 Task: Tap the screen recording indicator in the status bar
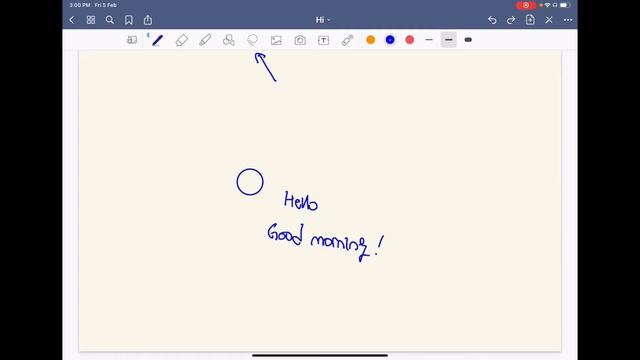point(526,5)
